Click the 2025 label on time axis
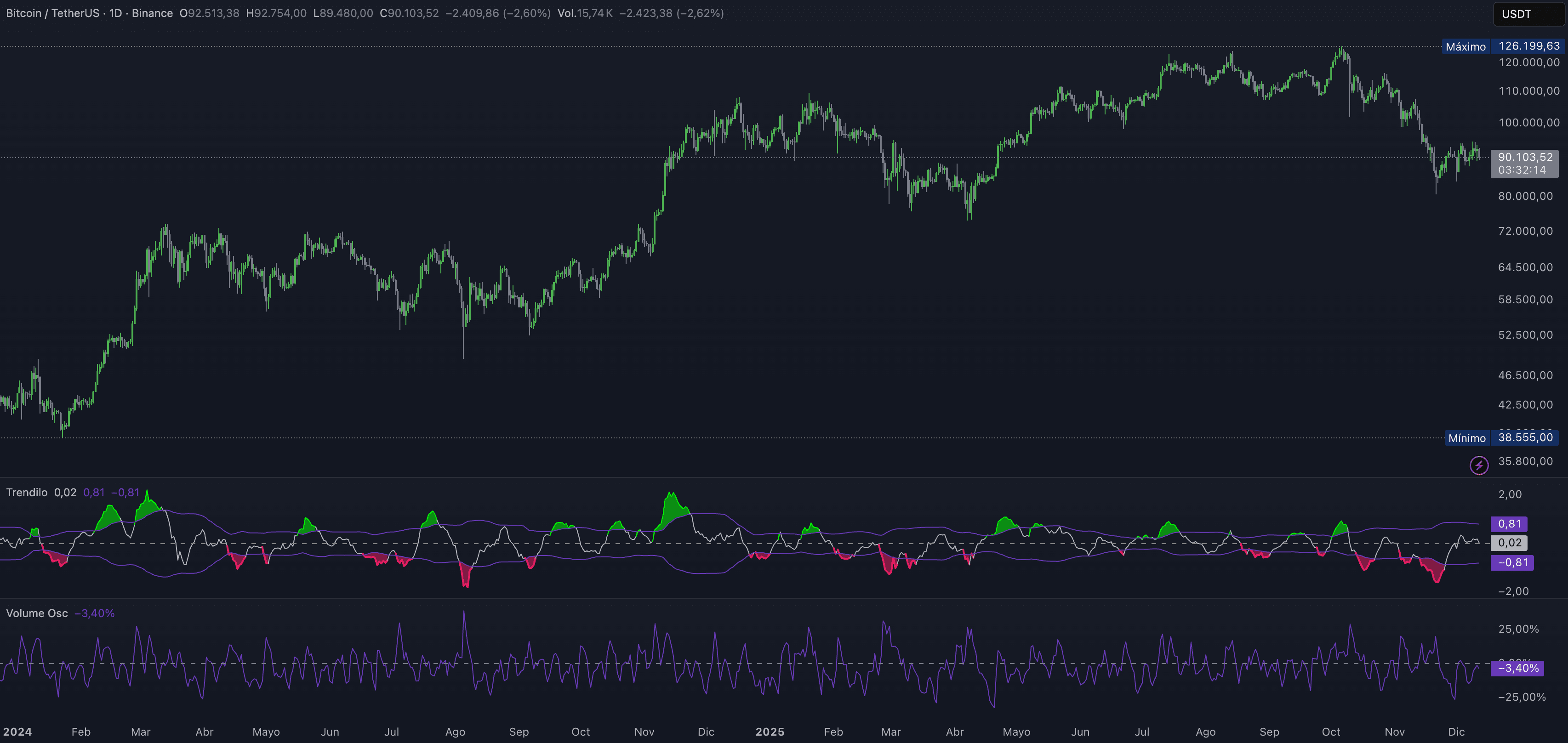This screenshot has height=743, width=1568. click(x=770, y=732)
